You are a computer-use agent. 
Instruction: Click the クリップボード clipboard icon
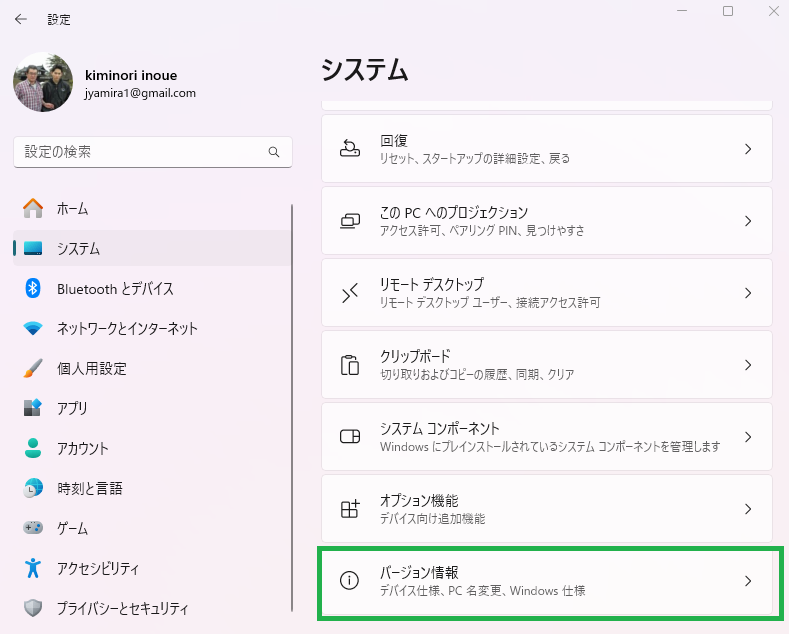pos(350,365)
